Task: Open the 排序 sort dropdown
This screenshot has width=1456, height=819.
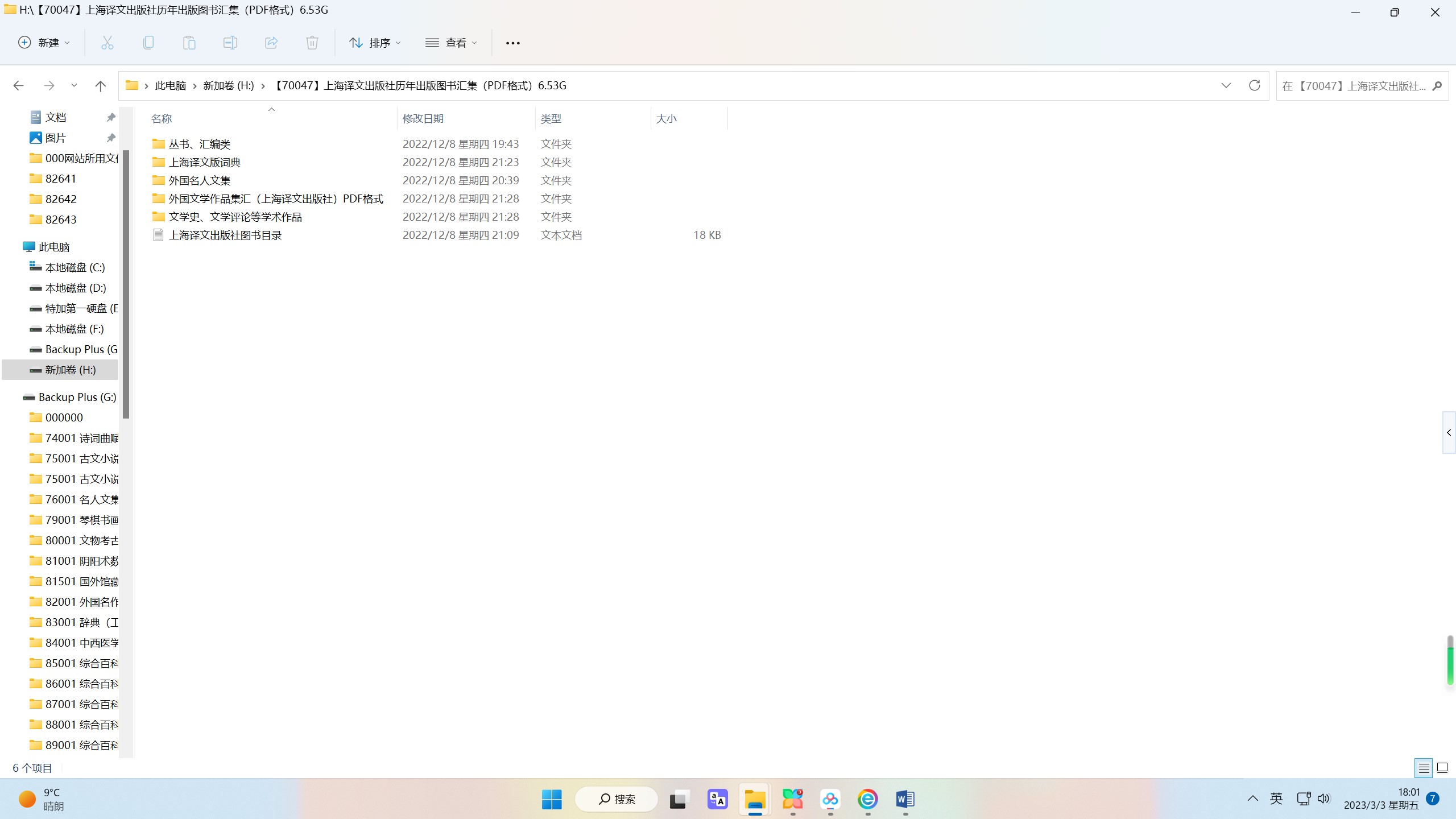Action: 375,43
